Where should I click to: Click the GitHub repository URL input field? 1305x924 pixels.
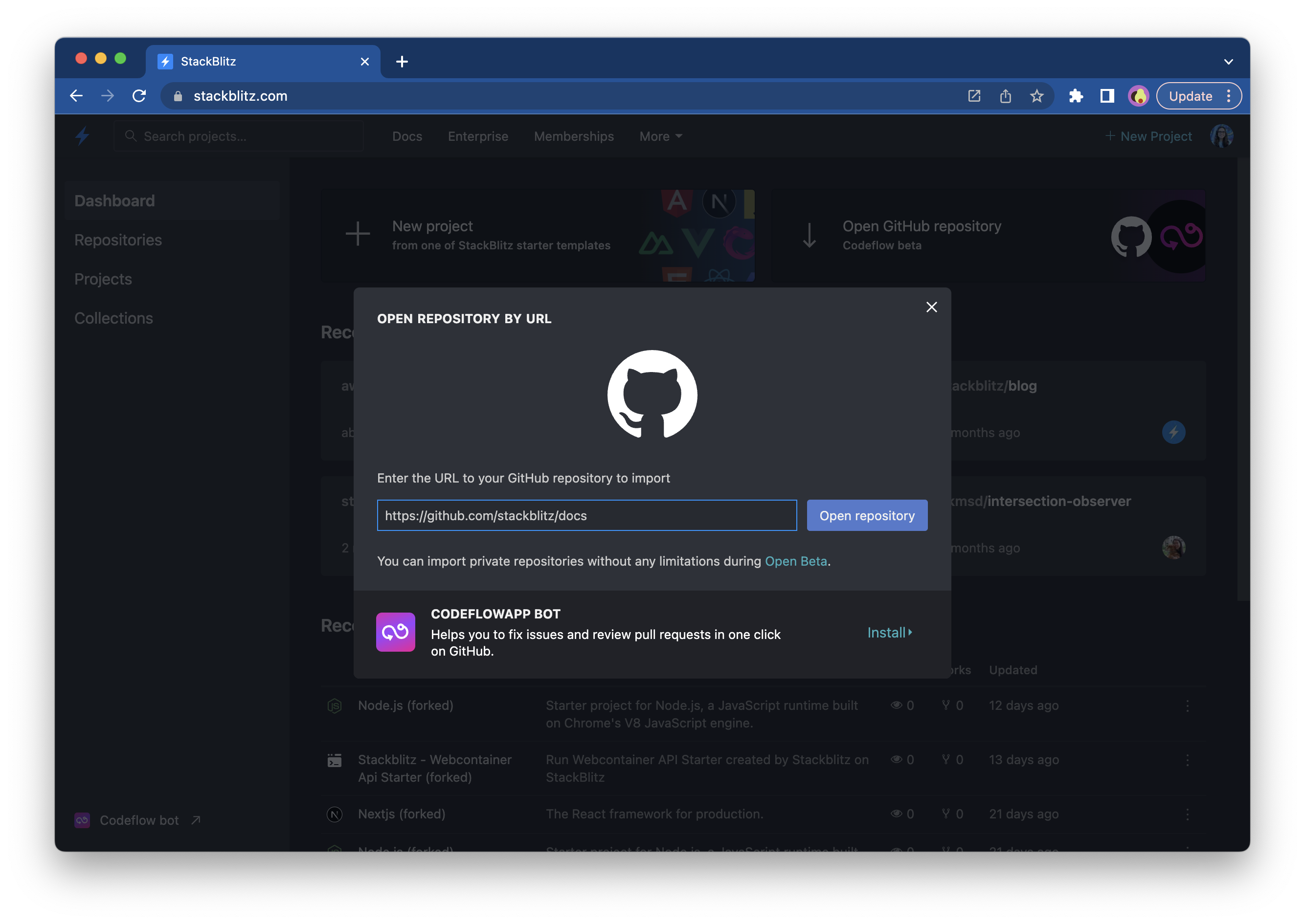pos(586,515)
